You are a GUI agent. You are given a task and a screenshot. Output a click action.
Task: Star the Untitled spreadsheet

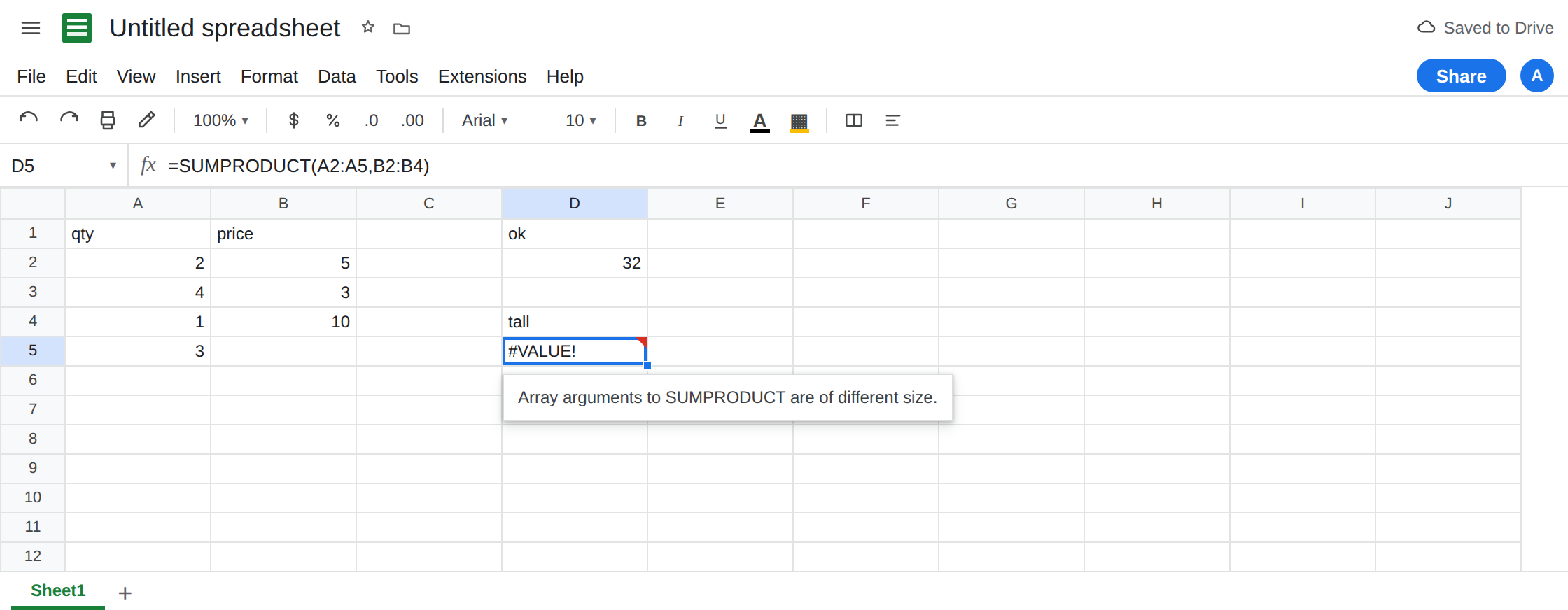(x=368, y=27)
